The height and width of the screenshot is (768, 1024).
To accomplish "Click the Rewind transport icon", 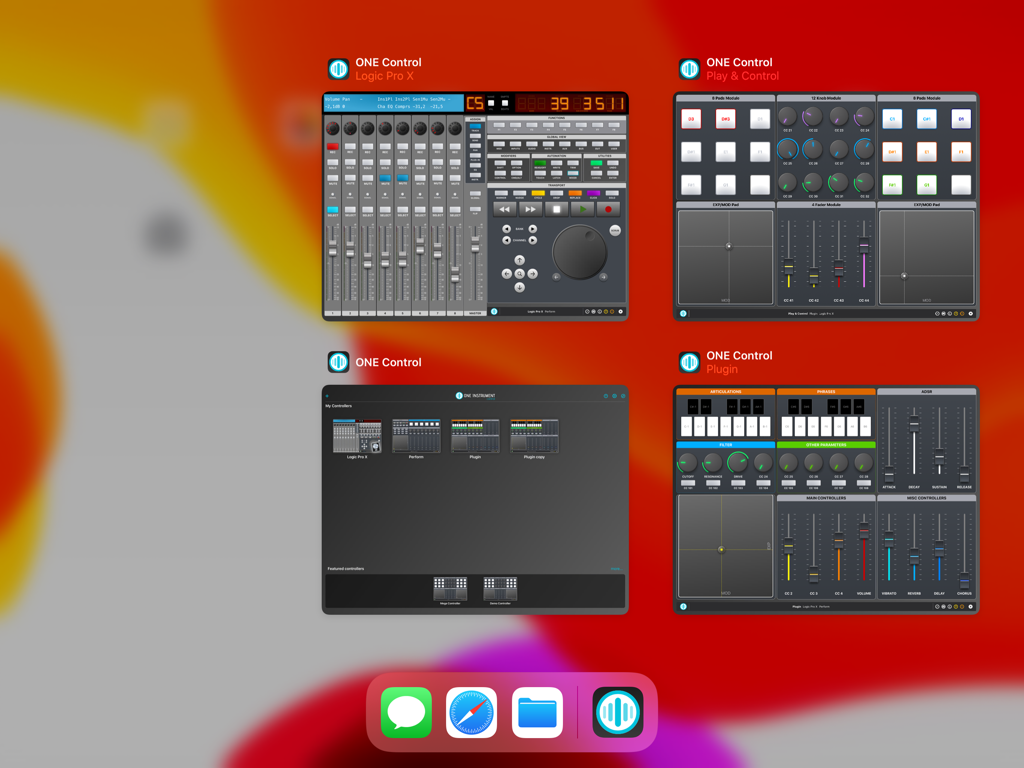I will click(x=504, y=209).
